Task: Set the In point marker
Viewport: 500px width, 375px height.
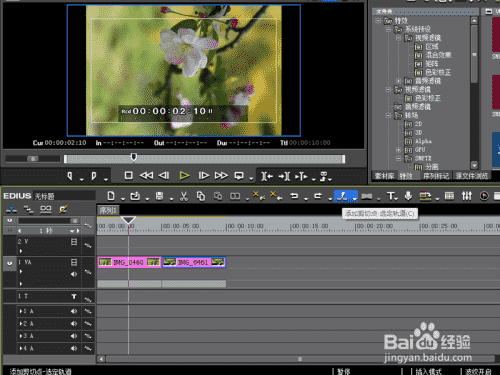Action: [x=70, y=176]
